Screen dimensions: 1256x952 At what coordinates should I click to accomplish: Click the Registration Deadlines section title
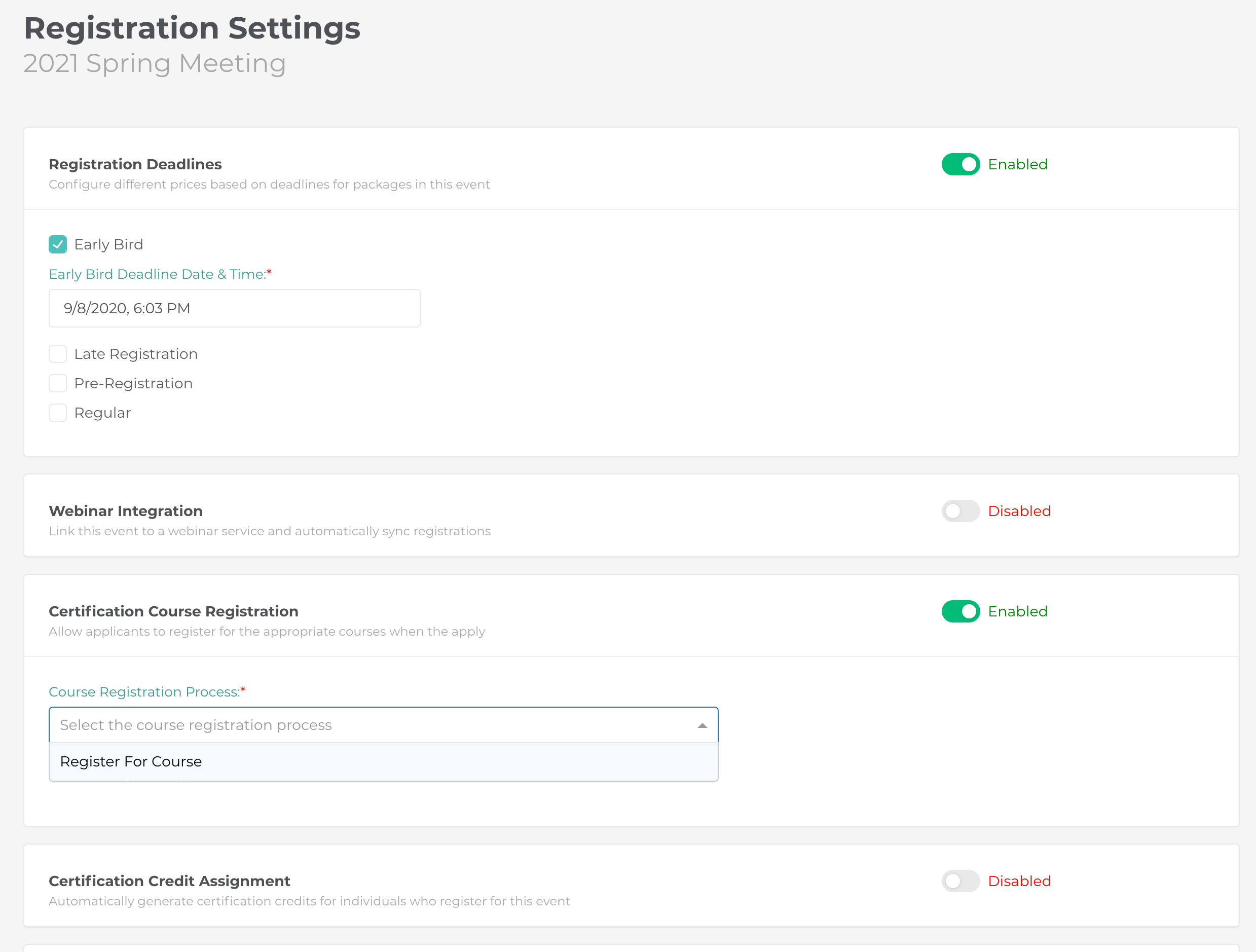pos(135,164)
